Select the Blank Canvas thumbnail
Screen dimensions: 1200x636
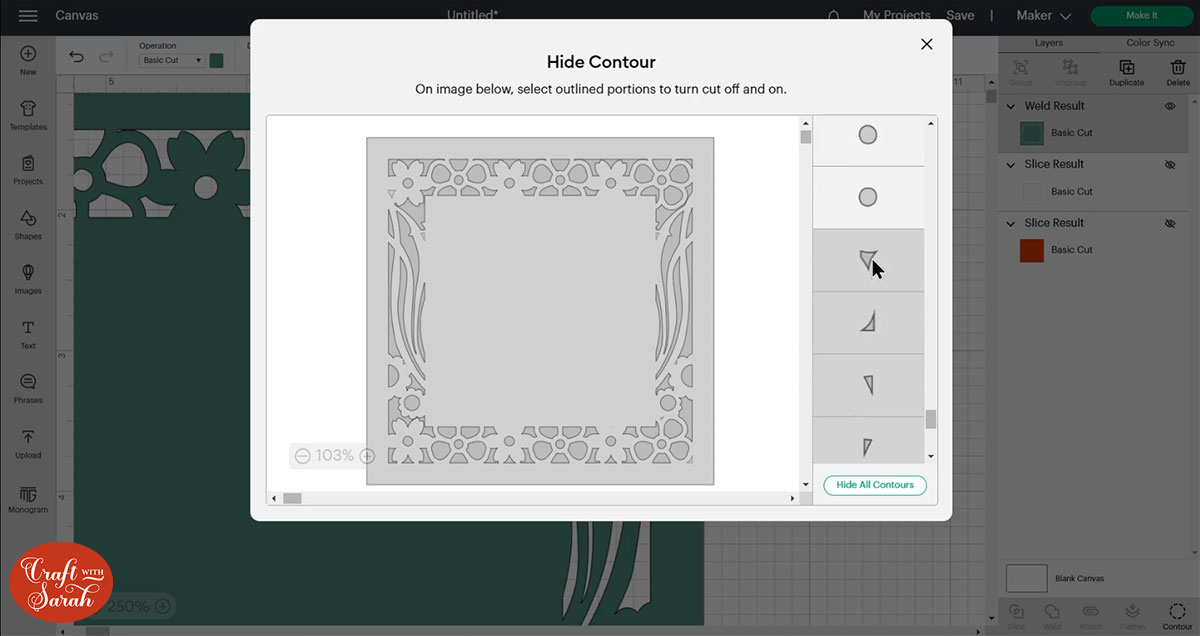(x=1027, y=579)
